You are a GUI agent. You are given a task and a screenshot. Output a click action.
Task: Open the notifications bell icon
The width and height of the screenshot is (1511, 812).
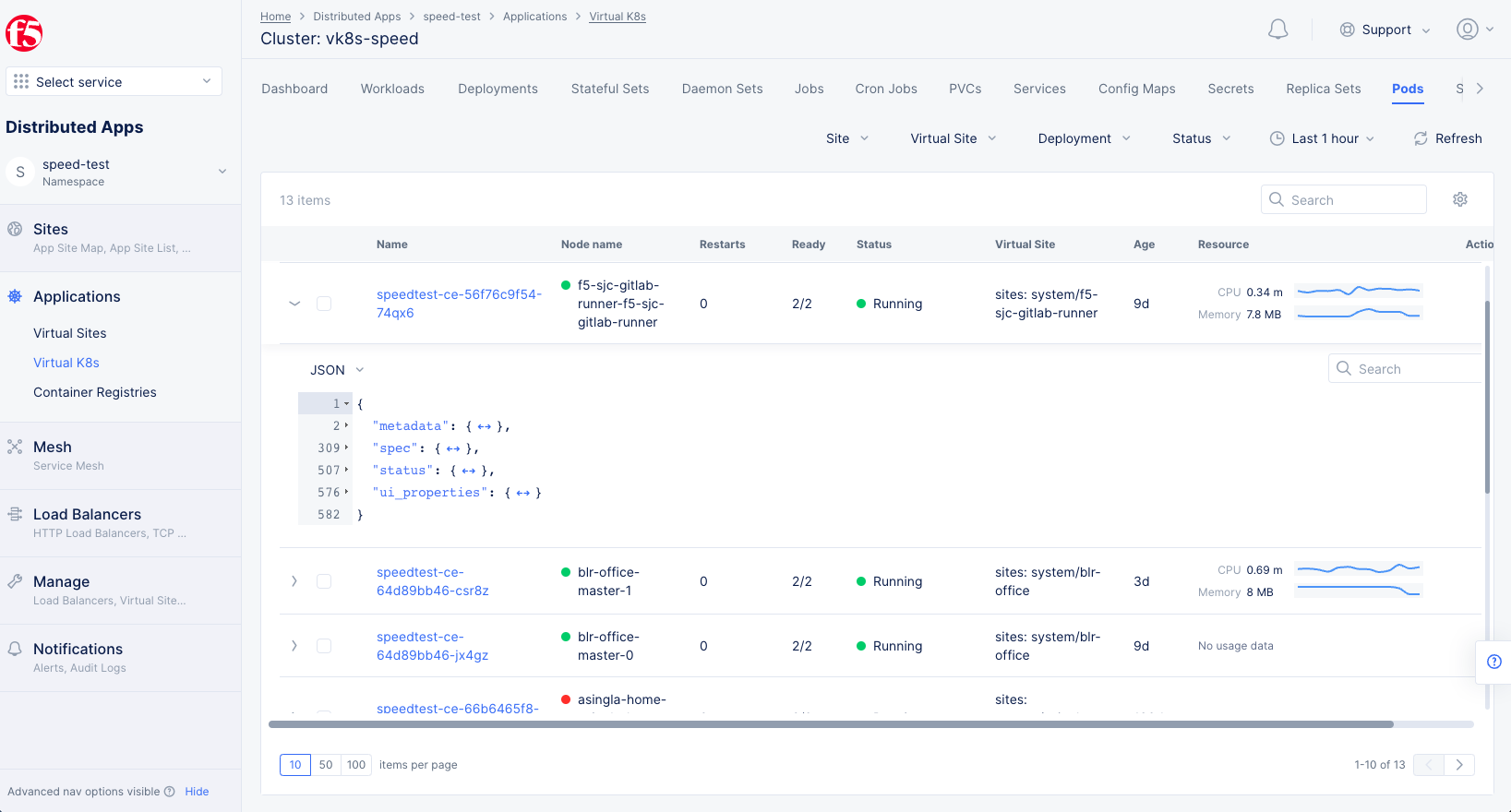[x=1277, y=30]
